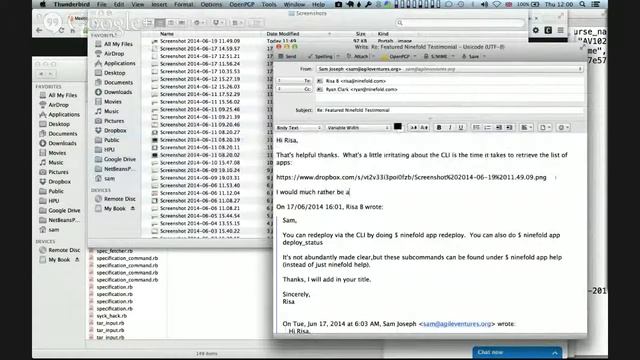Select Dropbox in Screenshots Finder sidebar

115,131
